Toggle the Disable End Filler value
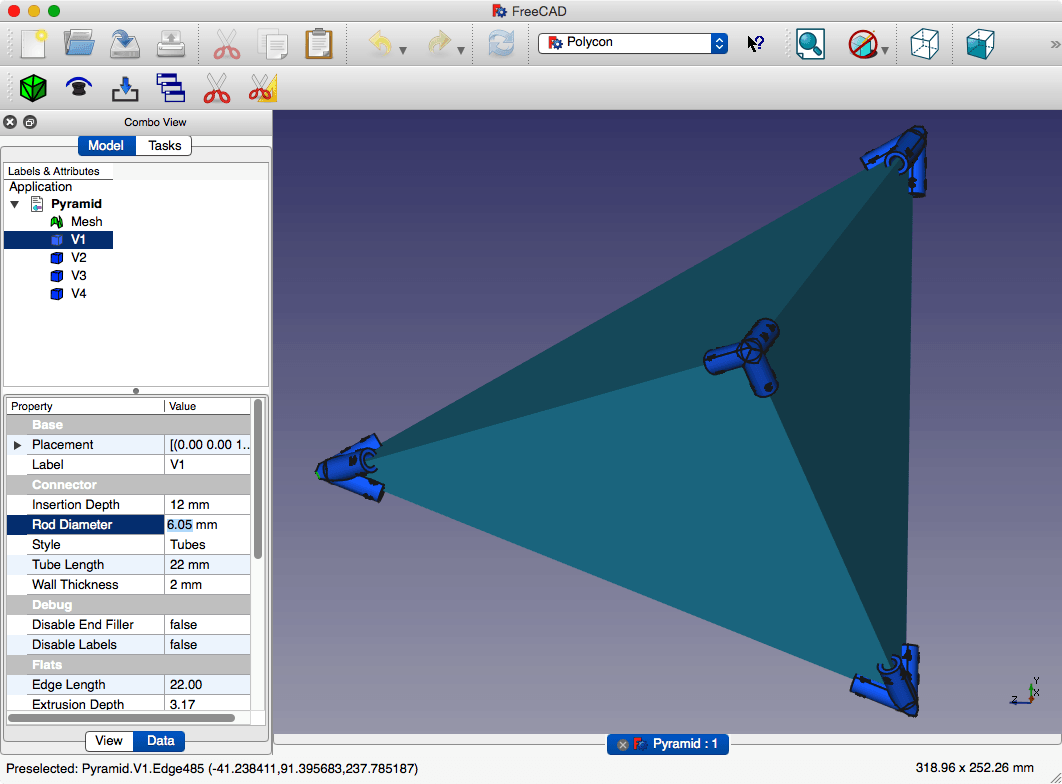This screenshot has height=784, width=1062. point(206,625)
